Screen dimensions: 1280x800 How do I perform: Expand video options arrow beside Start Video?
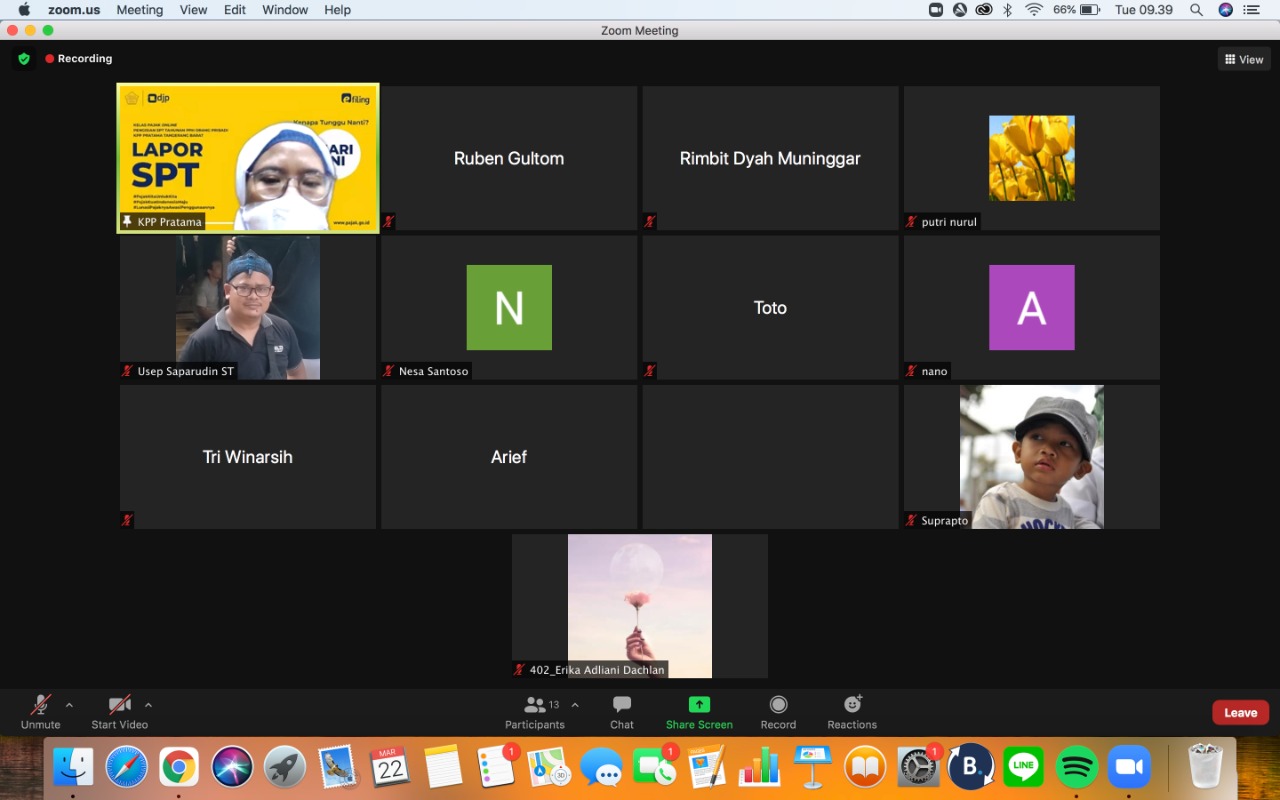[148, 704]
